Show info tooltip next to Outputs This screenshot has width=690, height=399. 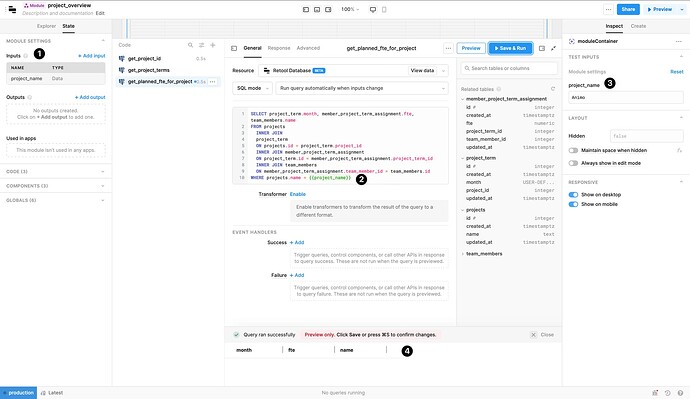(x=30, y=97)
